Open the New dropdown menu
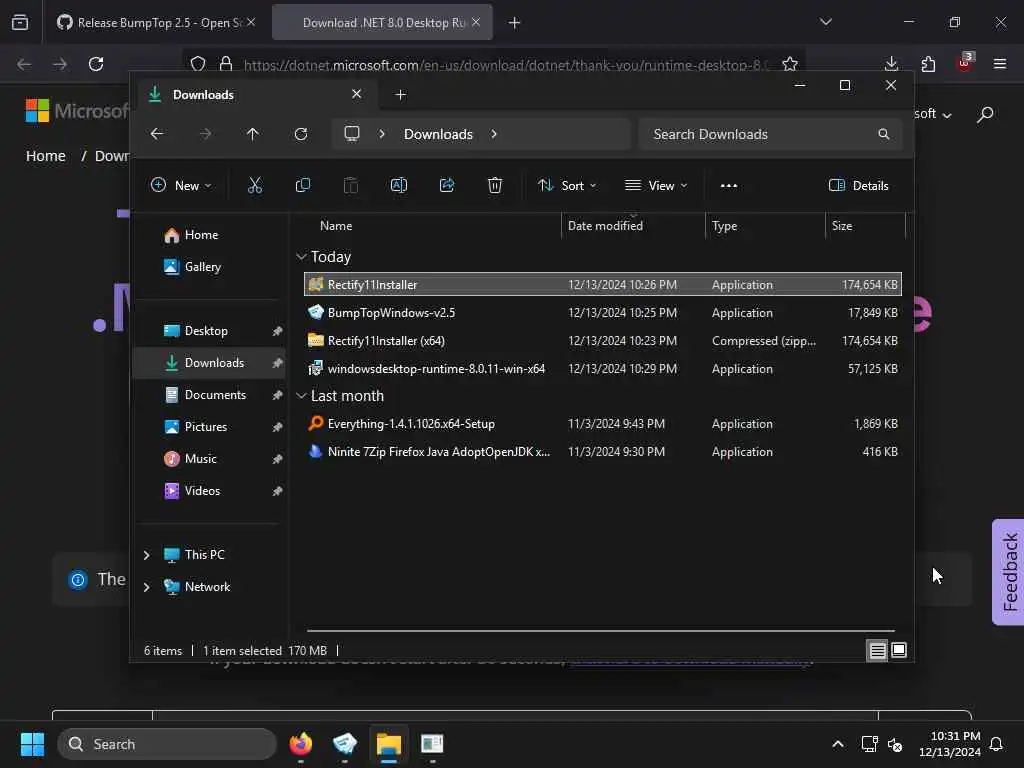Image resolution: width=1024 pixels, height=768 pixels. (x=181, y=185)
